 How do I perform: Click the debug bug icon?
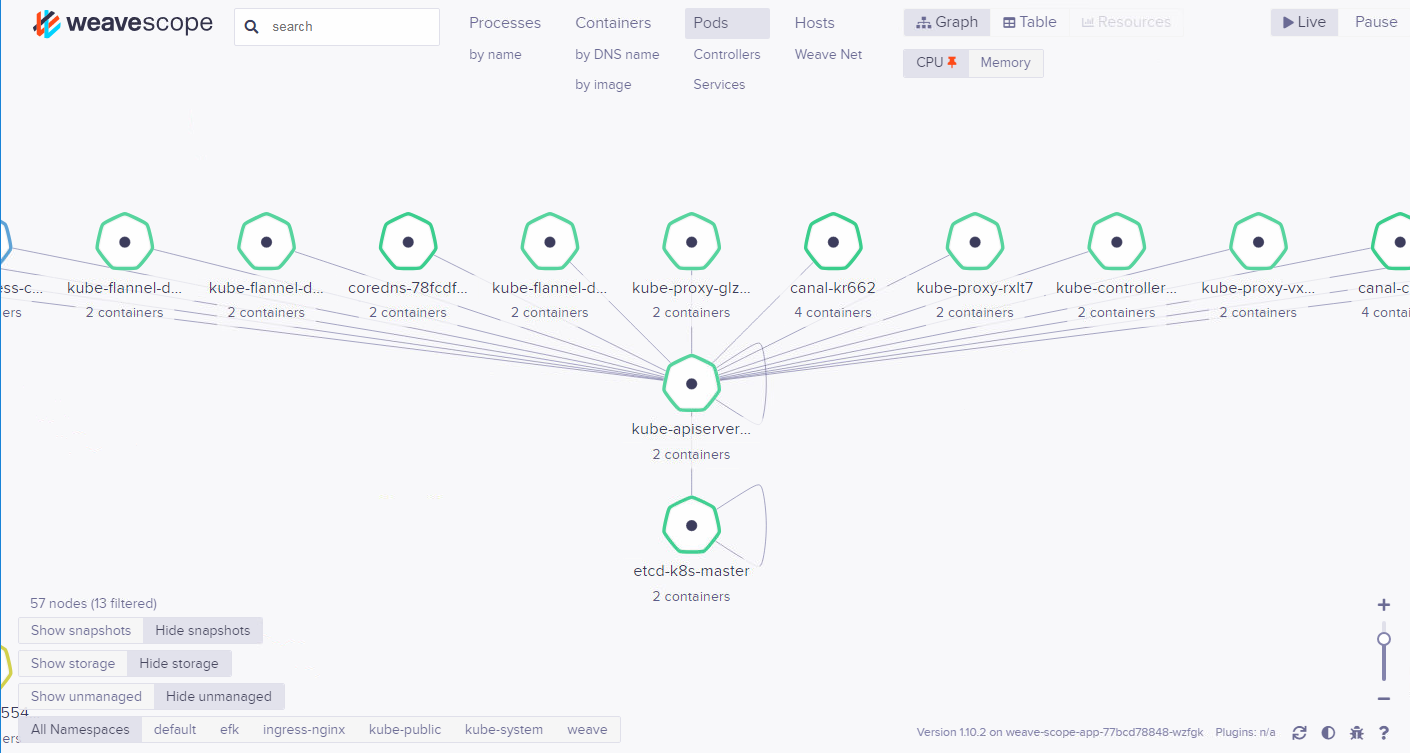(x=1357, y=732)
